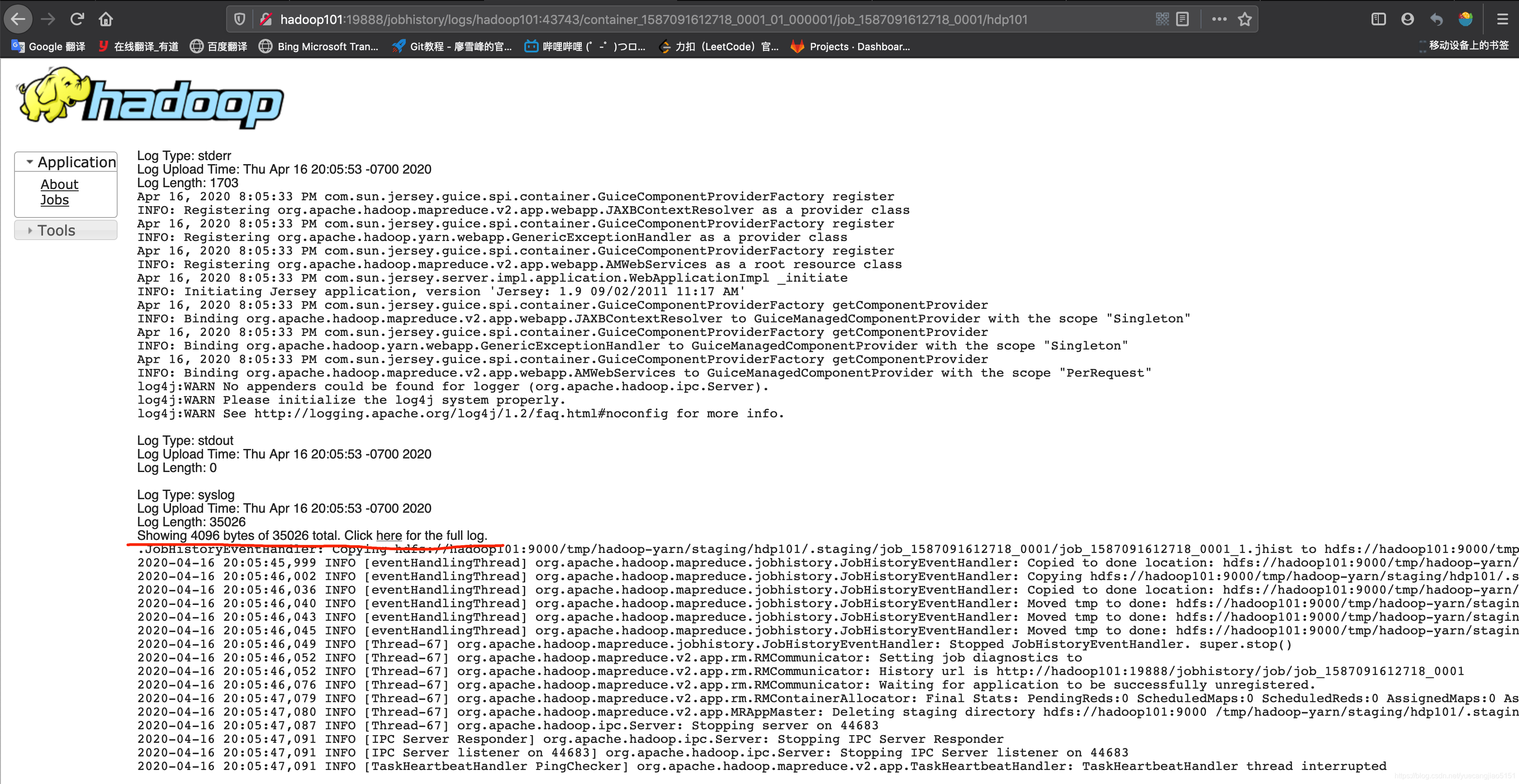Open the About link in the sidebar
Screen dimensions: 1519x784
click(x=60, y=184)
